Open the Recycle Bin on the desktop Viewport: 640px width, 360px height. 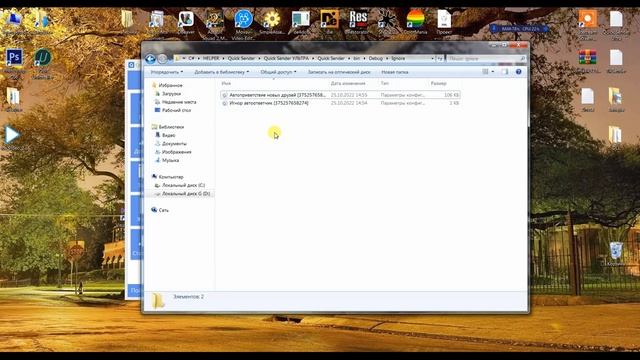pyautogui.click(x=616, y=251)
